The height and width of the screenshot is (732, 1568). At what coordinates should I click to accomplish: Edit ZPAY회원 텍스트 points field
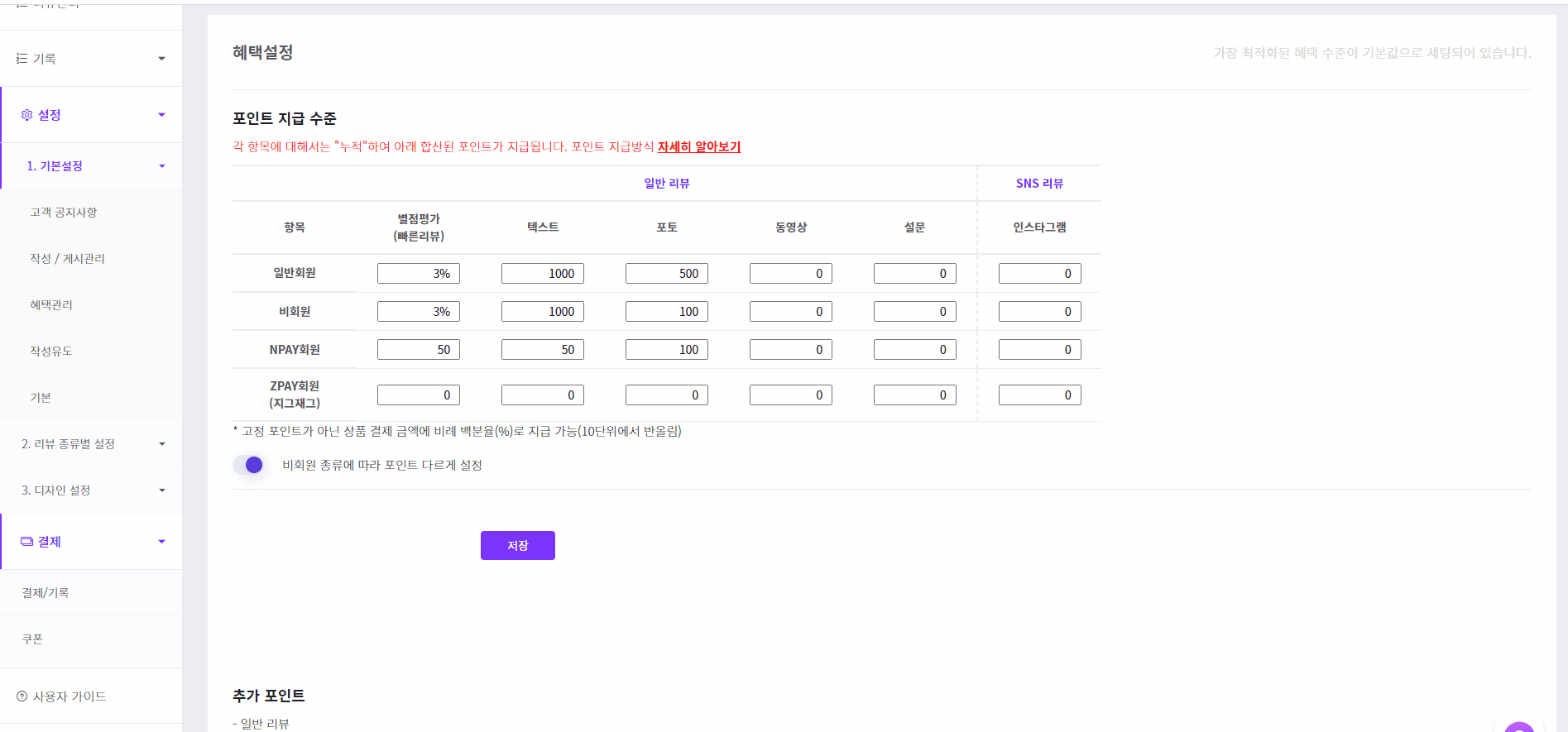click(x=543, y=395)
